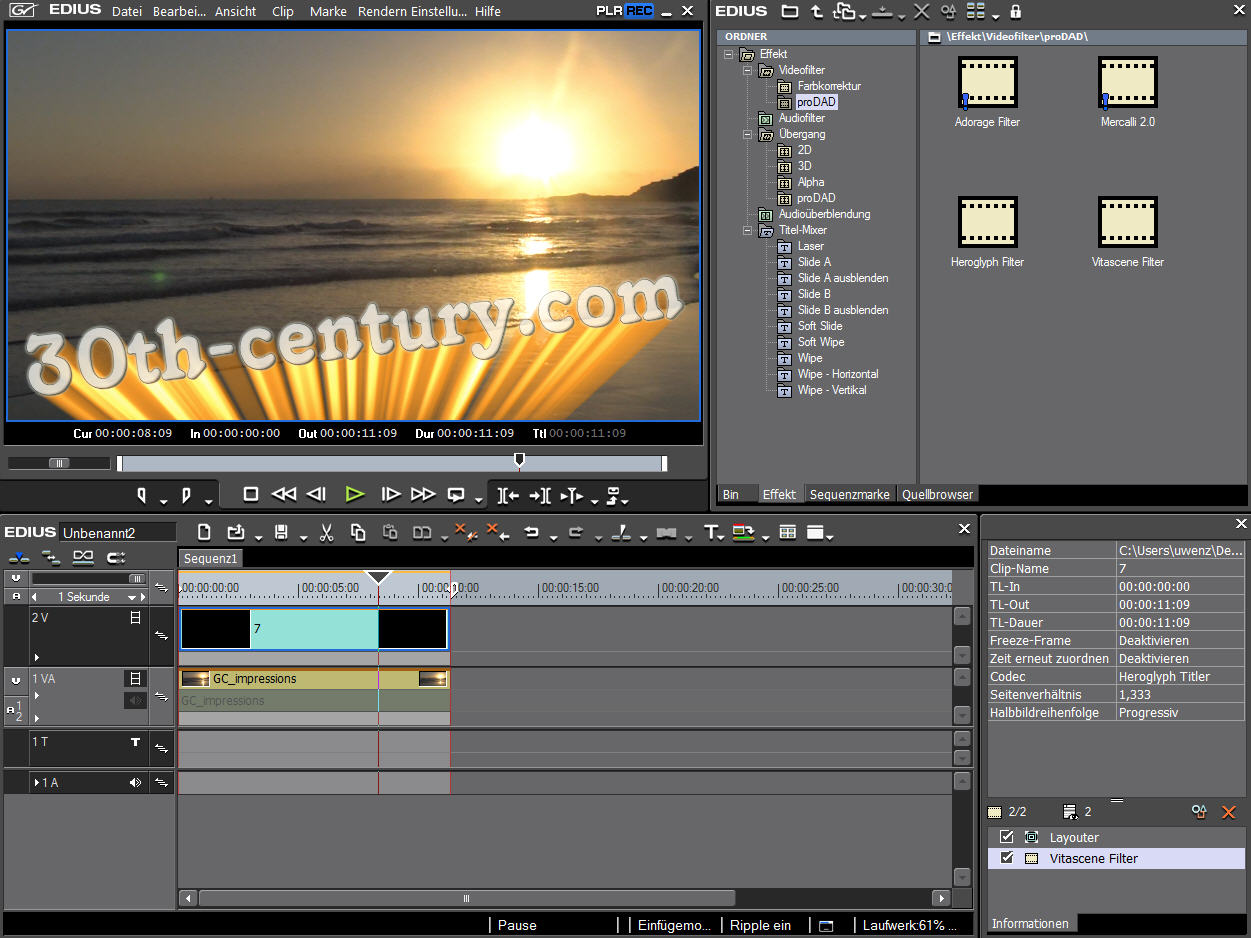Click the orange X delete effect icon
This screenshot has width=1251, height=938.
tap(1229, 812)
